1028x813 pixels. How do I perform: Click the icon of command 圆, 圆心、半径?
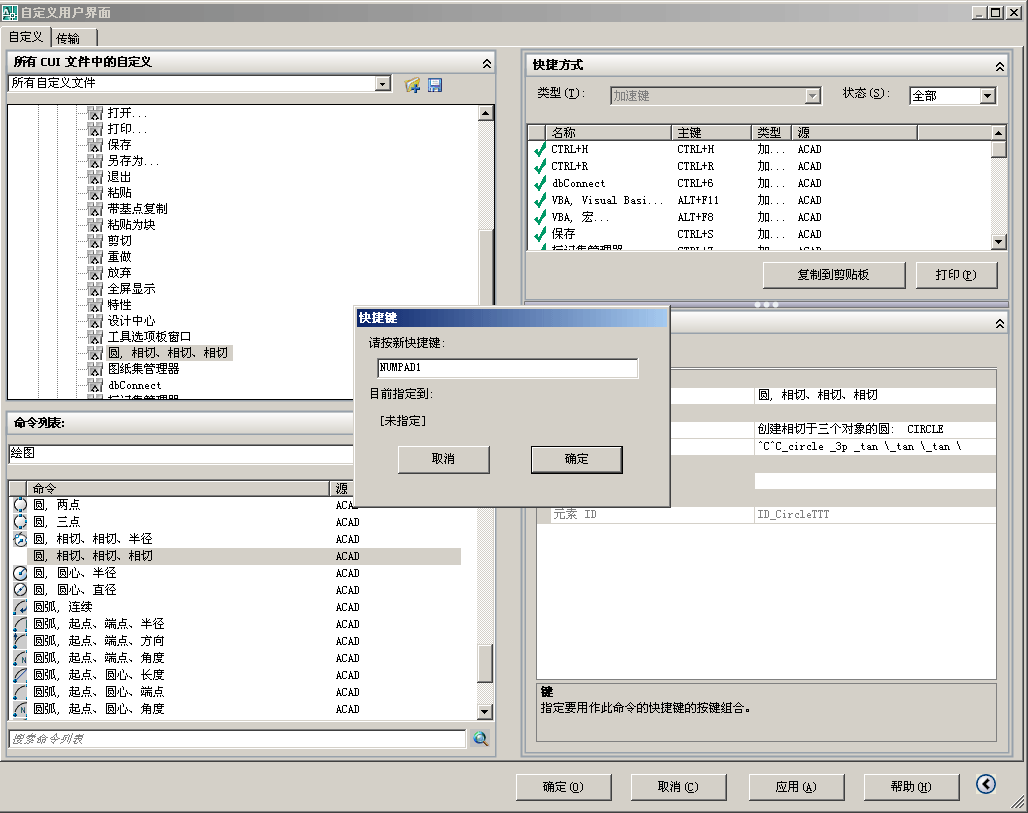(x=20, y=573)
